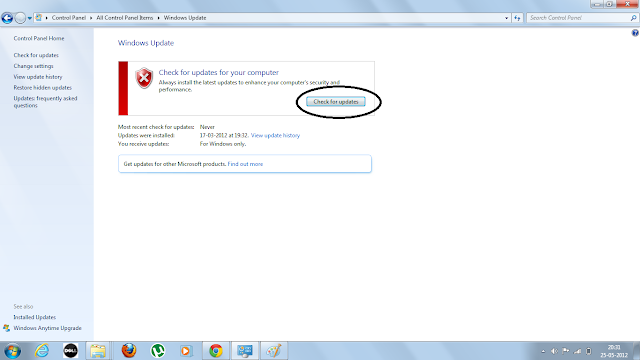640x360 pixels.
Task: Click View update history link beside install date
Action: click(x=276, y=136)
